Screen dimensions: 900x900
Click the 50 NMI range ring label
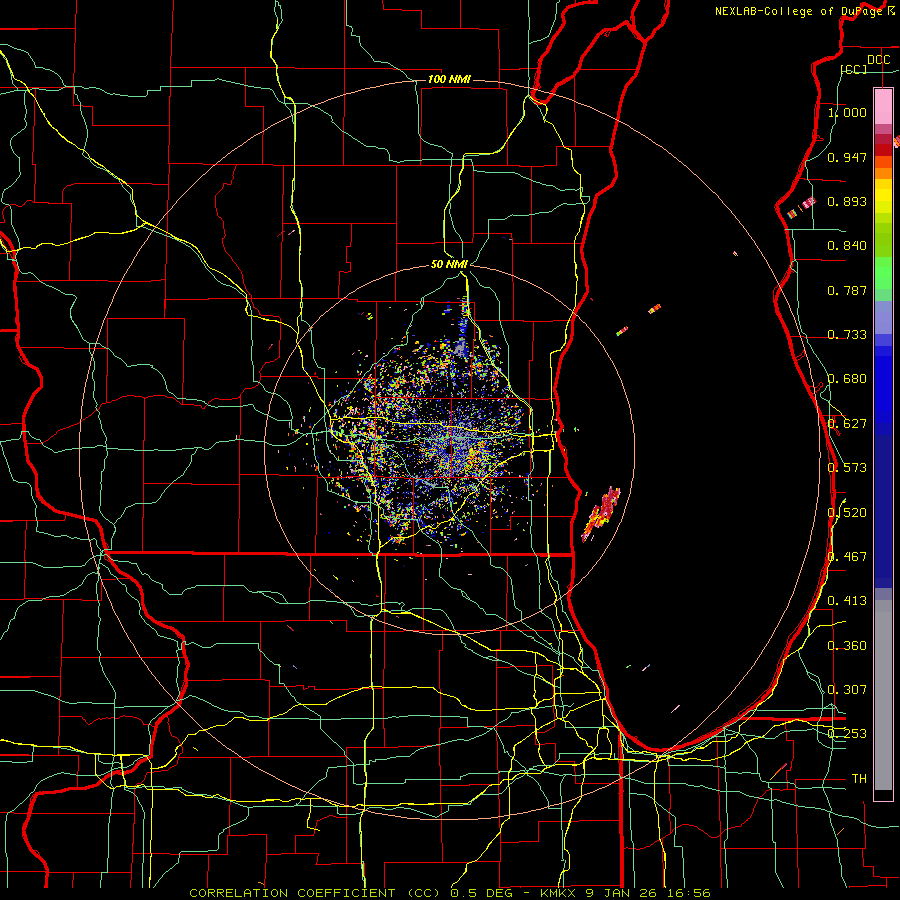coord(449,264)
